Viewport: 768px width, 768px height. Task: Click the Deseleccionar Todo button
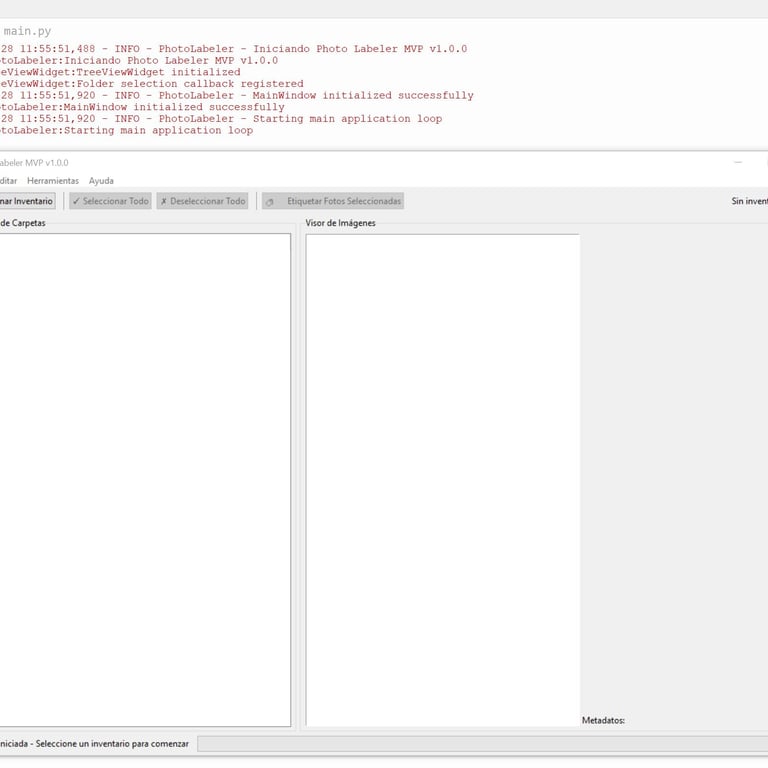pyautogui.click(x=202, y=201)
